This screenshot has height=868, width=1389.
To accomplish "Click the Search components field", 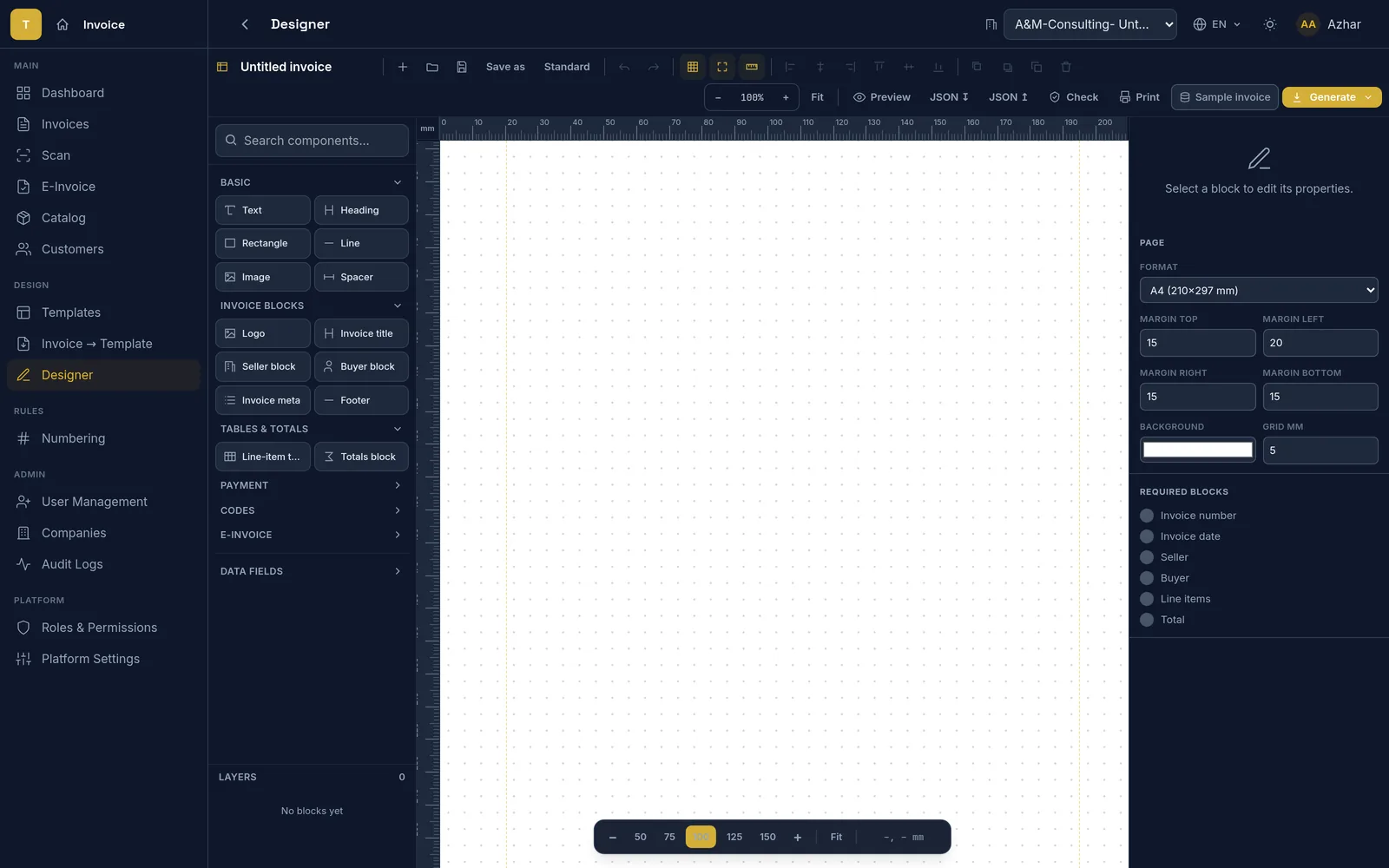I will pyautogui.click(x=312, y=141).
